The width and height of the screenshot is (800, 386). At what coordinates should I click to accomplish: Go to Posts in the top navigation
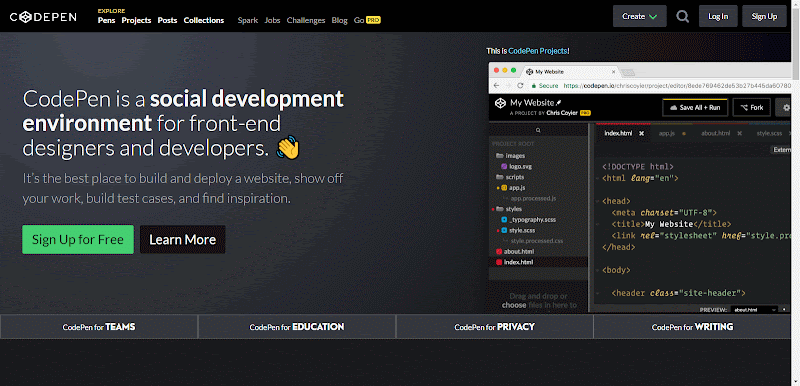[167, 20]
